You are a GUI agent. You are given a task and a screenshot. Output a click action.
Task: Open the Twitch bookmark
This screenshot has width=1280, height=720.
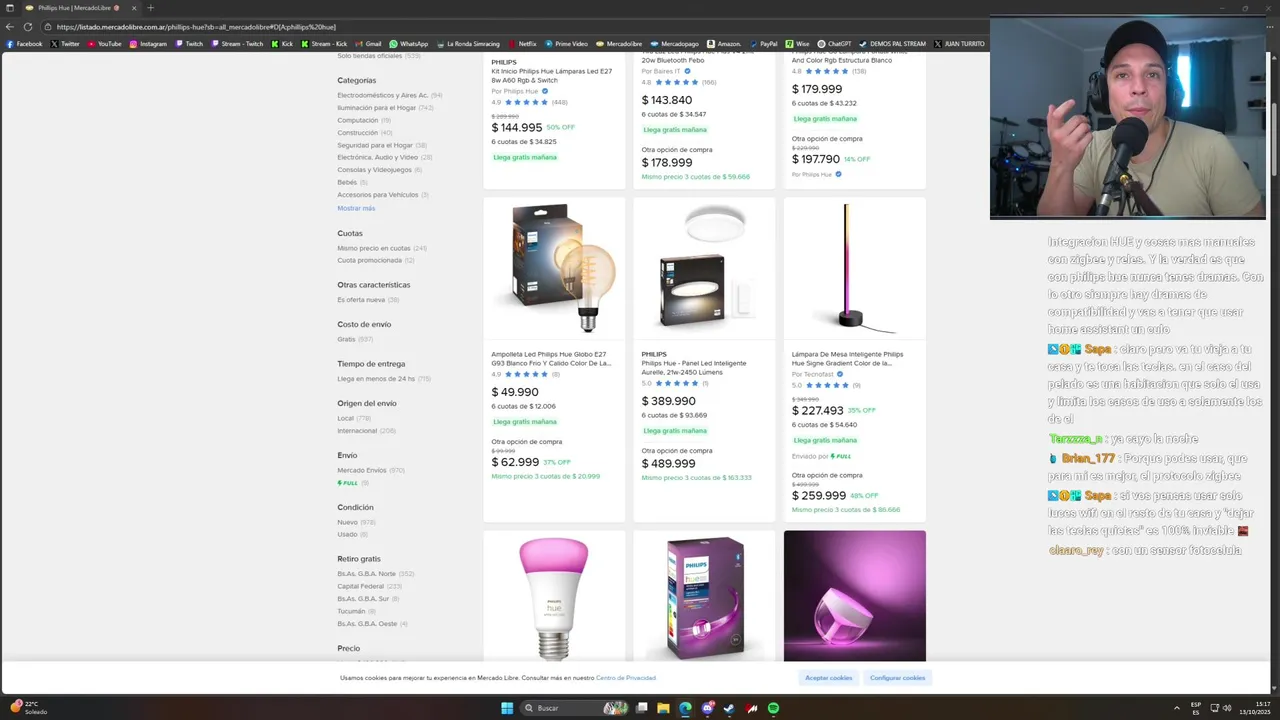[x=189, y=44]
